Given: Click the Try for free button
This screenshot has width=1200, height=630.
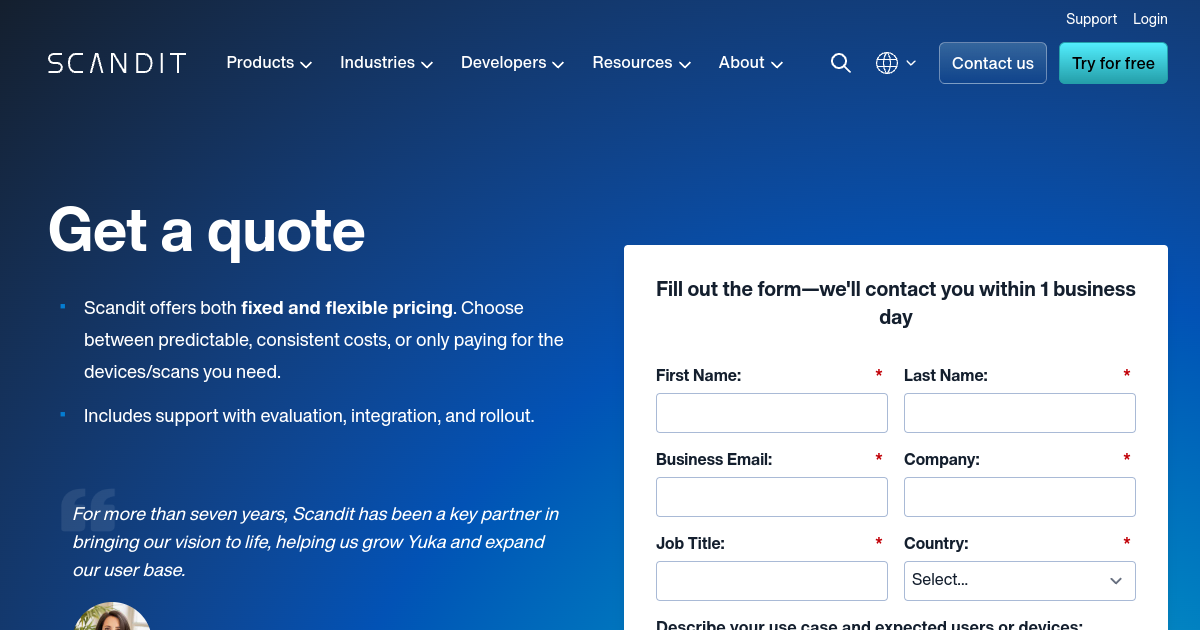Looking at the screenshot, I should [1113, 63].
